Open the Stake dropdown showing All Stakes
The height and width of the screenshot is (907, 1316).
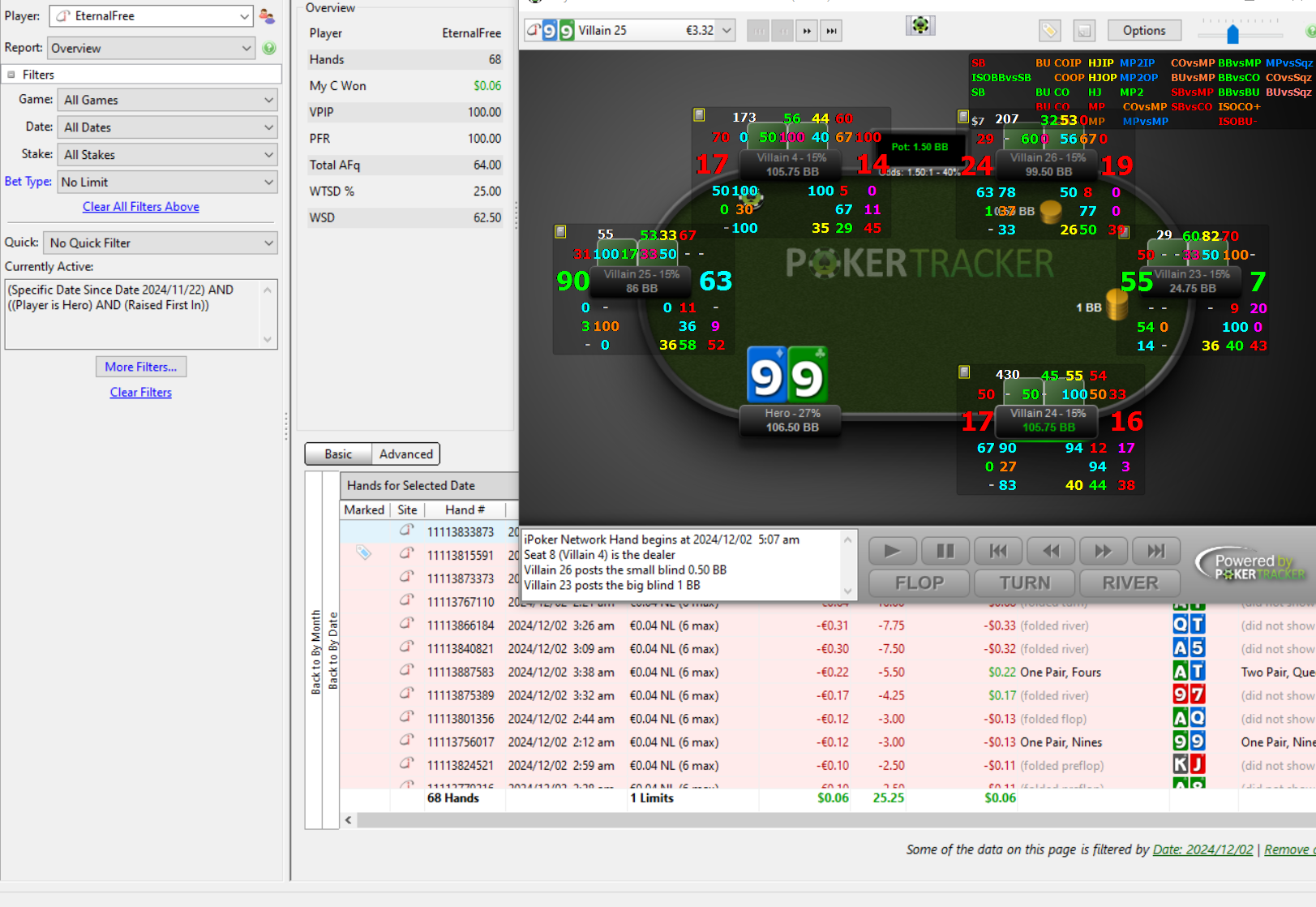pyautogui.click(x=169, y=155)
